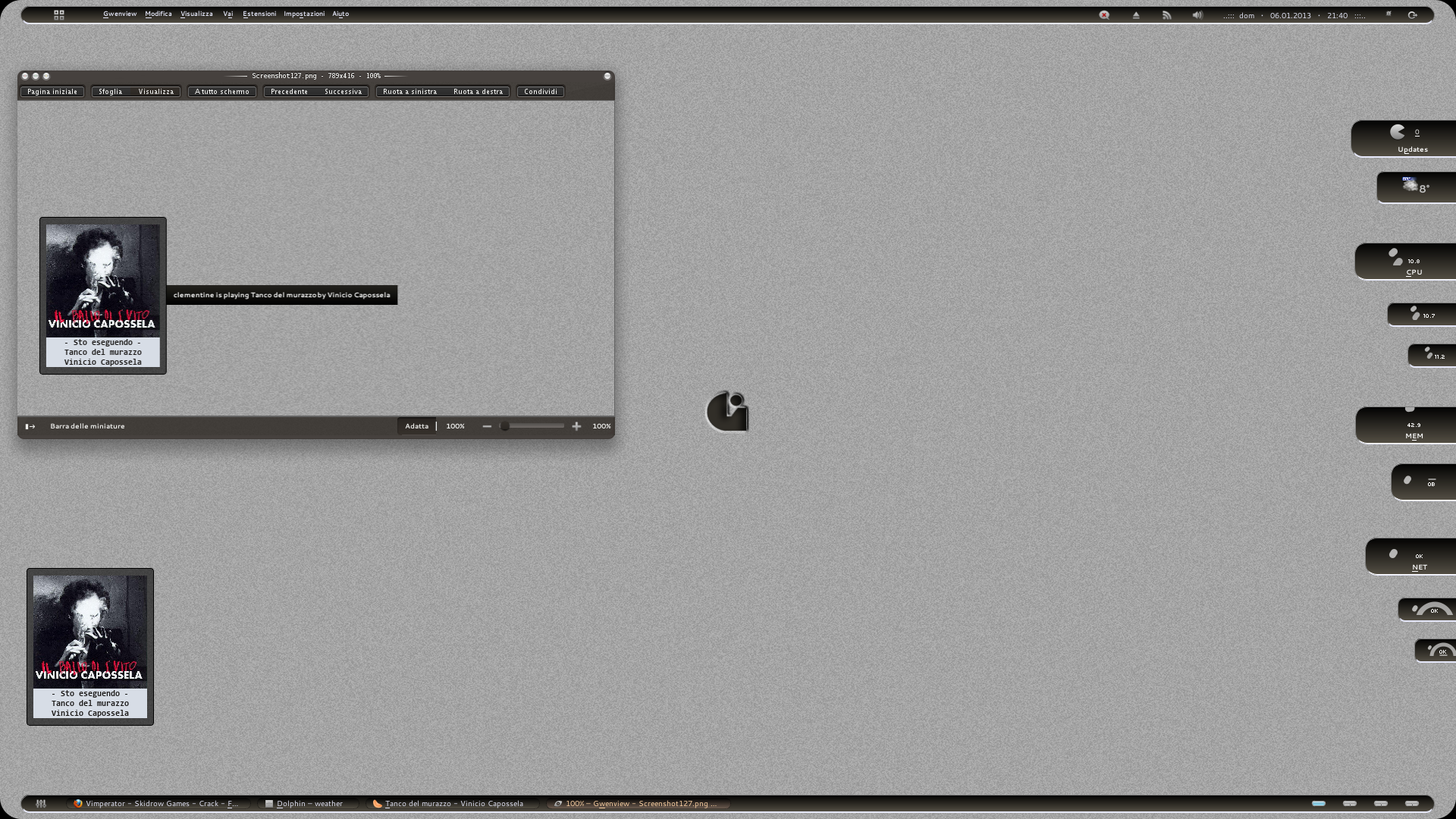This screenshot has width=1456, height=819.
Task: Click the Condividi button in Gwenview toolbar
Action: tap(540, 91)
